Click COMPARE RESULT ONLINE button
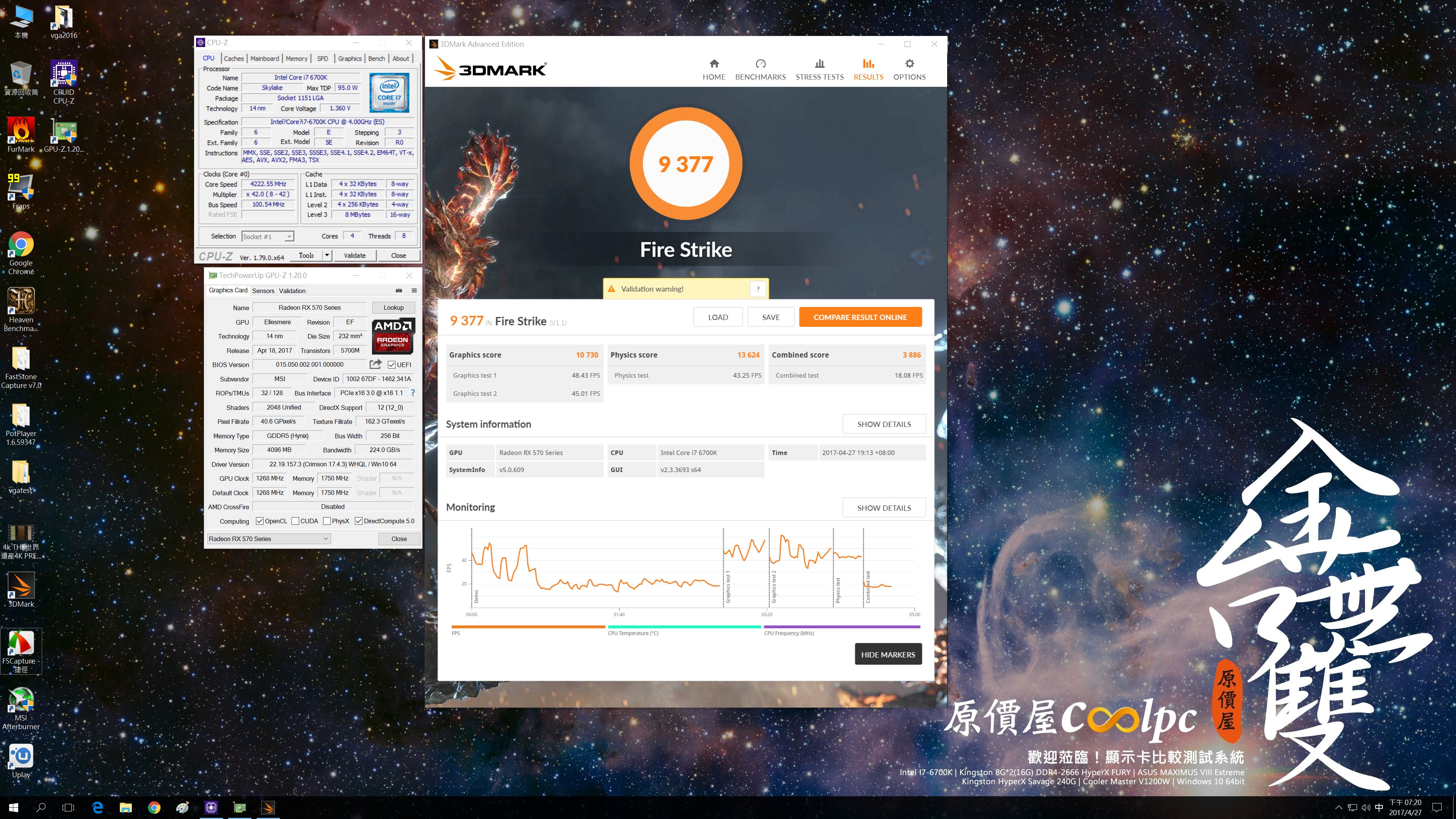This screenshot has height=819, width=1456. click(x=860, y=317)
